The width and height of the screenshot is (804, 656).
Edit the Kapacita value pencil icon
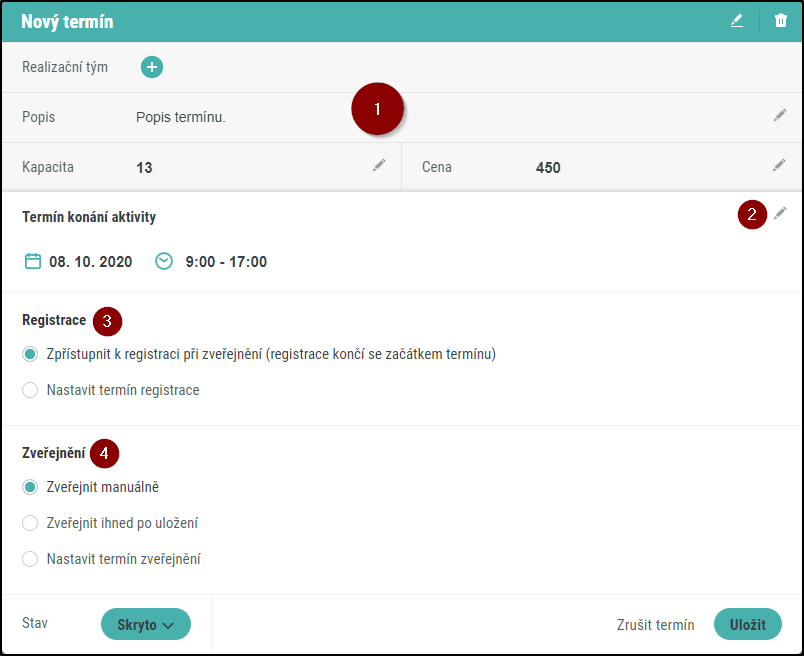click(379, 166)
